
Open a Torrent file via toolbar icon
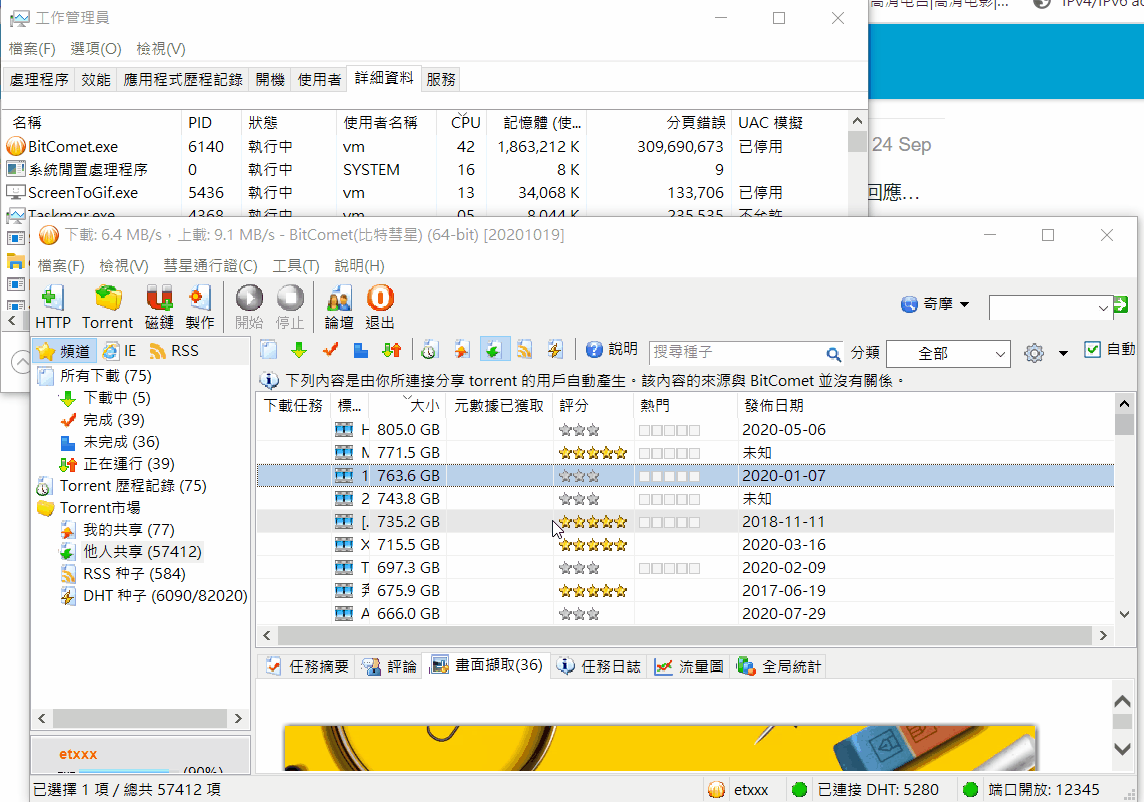point(107,306)
